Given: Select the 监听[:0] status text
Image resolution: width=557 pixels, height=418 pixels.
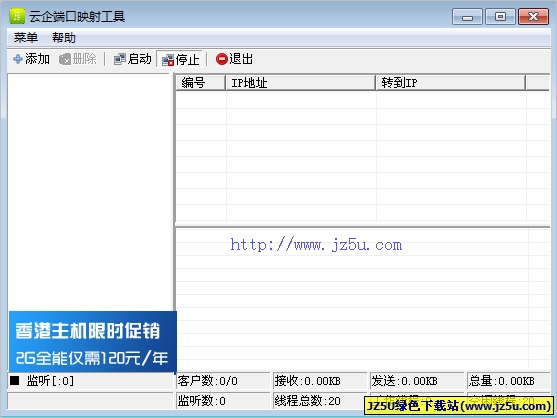Looking at the screenshot, I should (x=50, y=381).
